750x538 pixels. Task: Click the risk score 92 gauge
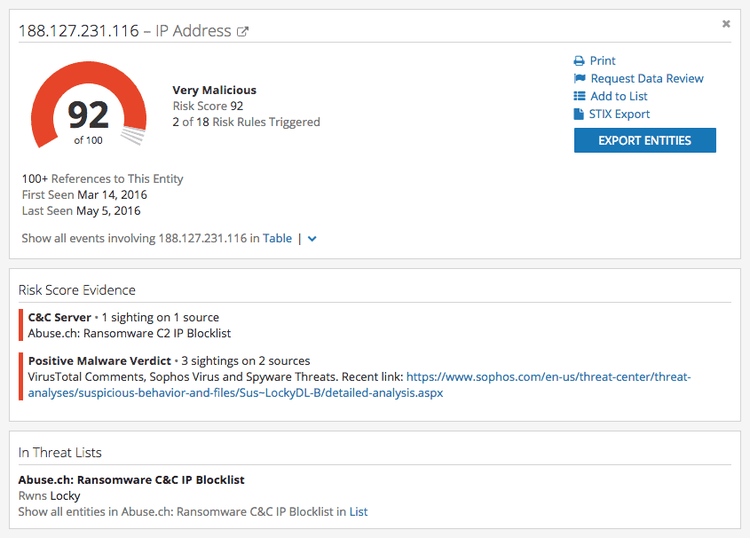(88, 116)
